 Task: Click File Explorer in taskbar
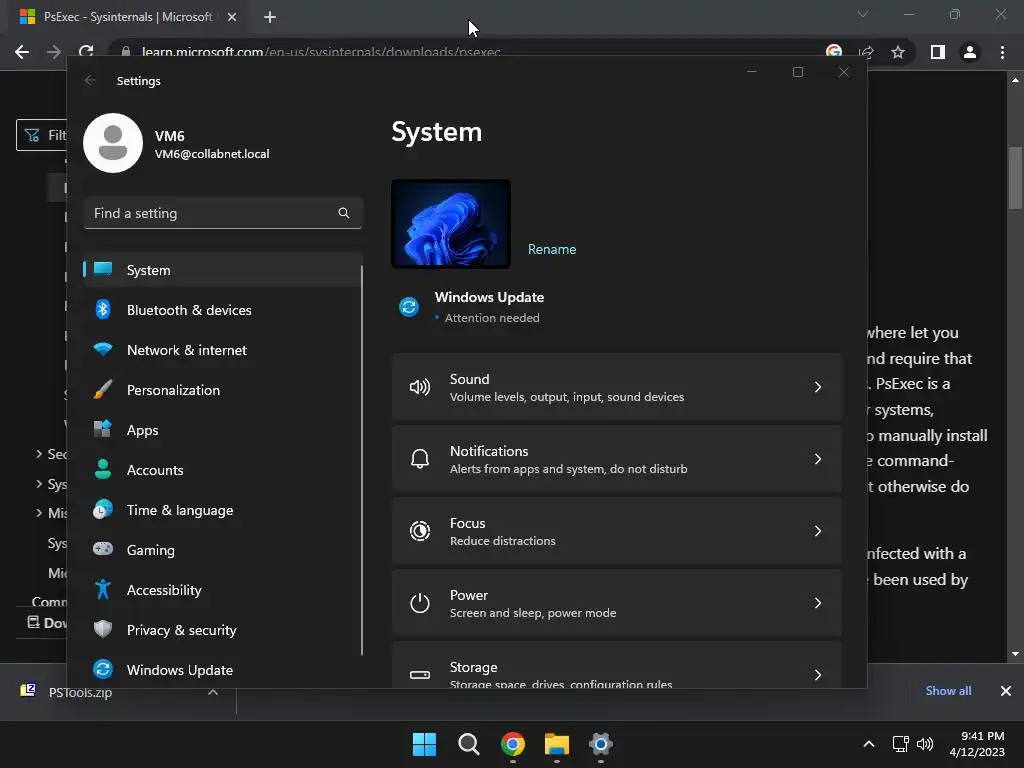tap(557, 744)
